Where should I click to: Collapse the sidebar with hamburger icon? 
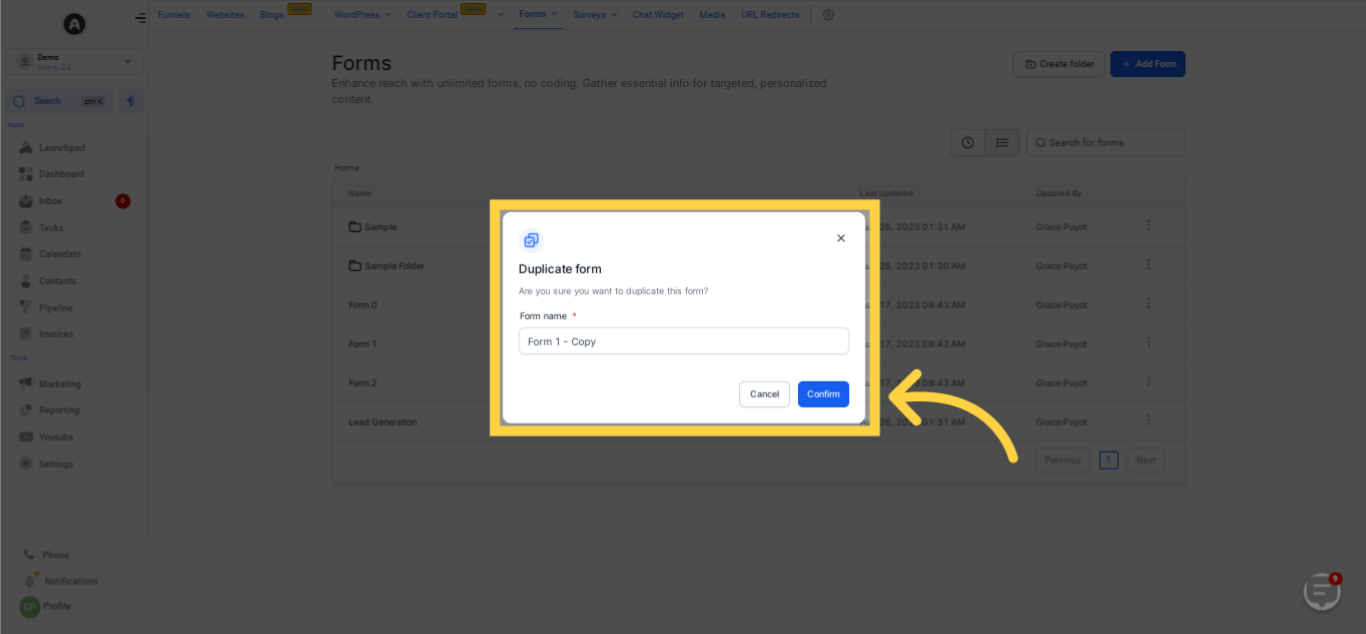(x=140, y=18)
